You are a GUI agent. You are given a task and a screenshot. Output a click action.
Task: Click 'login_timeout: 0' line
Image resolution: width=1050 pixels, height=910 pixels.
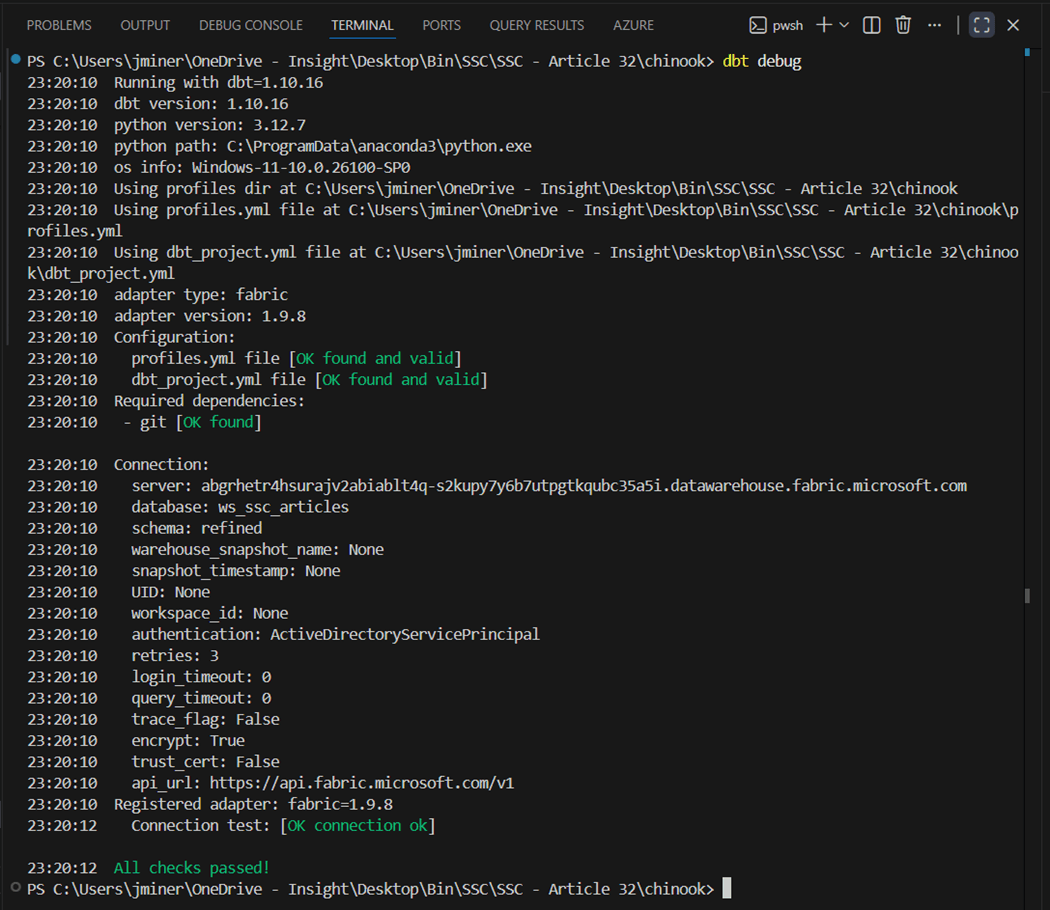click(x=201, y=677)
